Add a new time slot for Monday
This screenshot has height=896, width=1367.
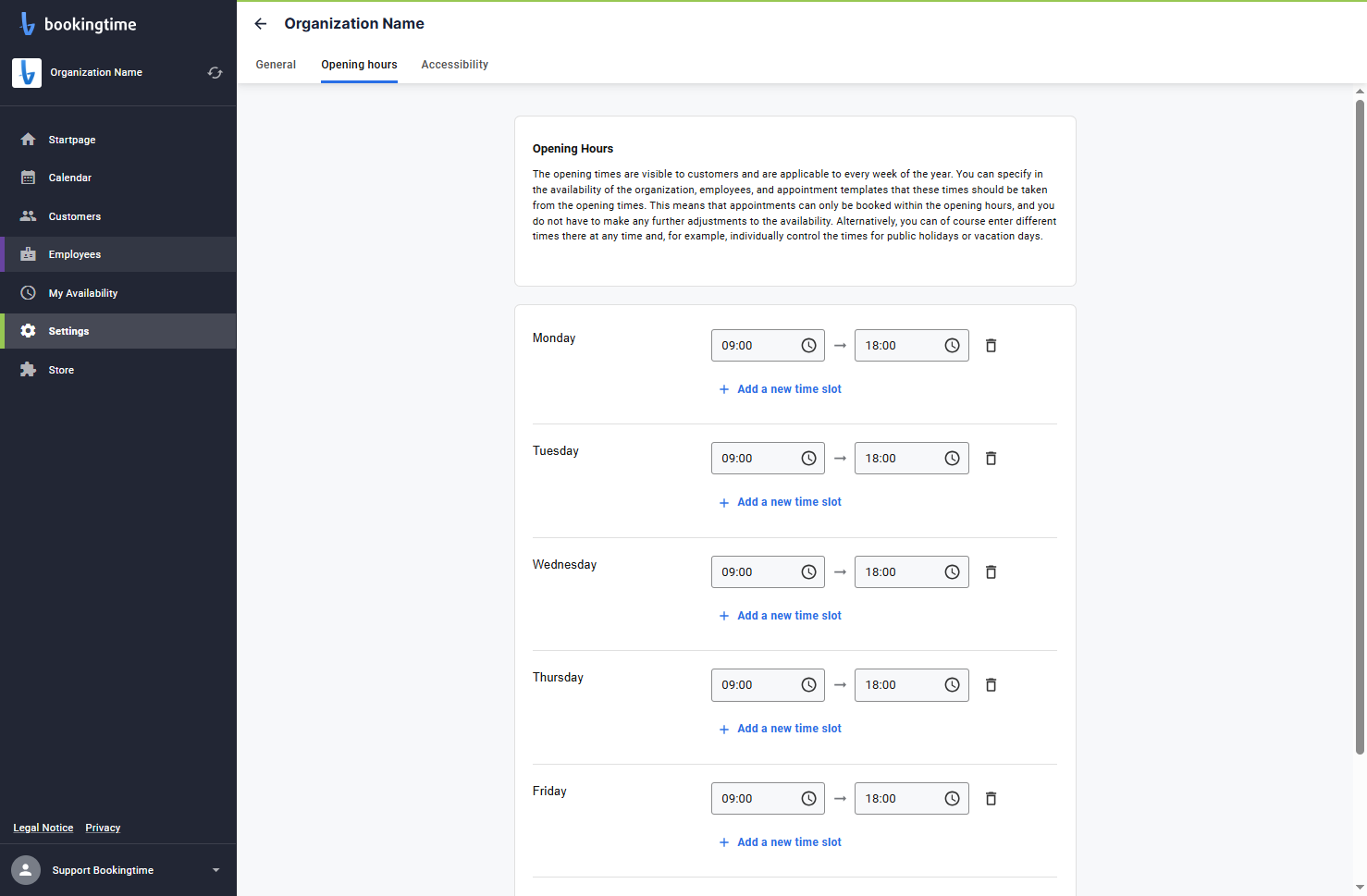pyautogui.click(x=781, y=389)
